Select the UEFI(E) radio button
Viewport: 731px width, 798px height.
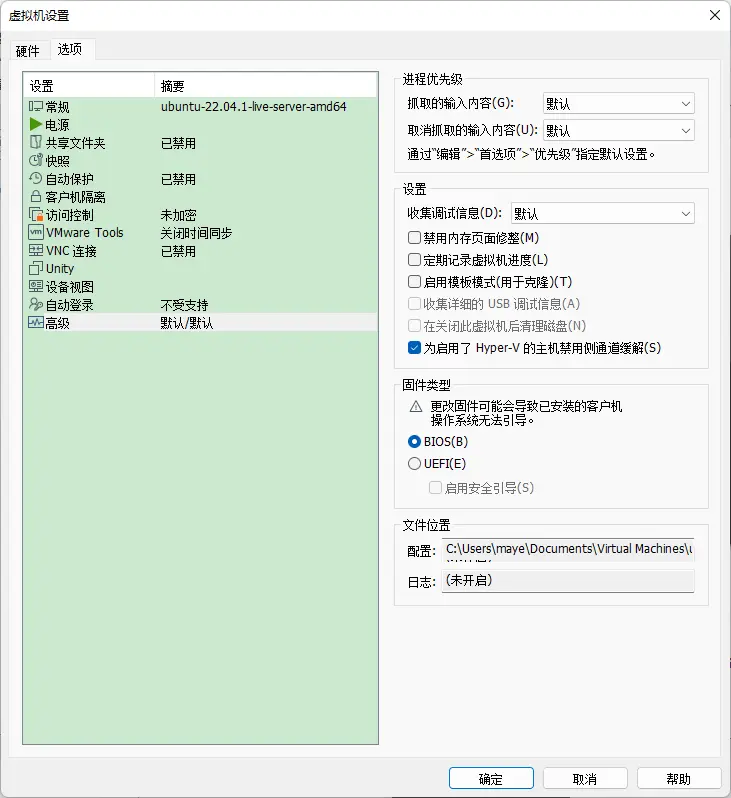(414, 463)
